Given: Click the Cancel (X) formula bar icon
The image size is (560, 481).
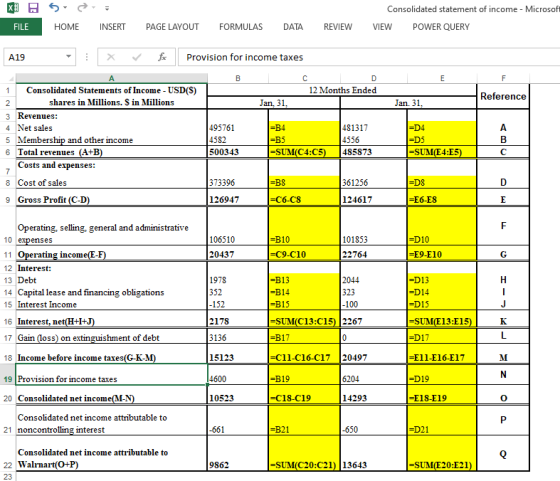Looking at the screenshot, I should point(111,57).
